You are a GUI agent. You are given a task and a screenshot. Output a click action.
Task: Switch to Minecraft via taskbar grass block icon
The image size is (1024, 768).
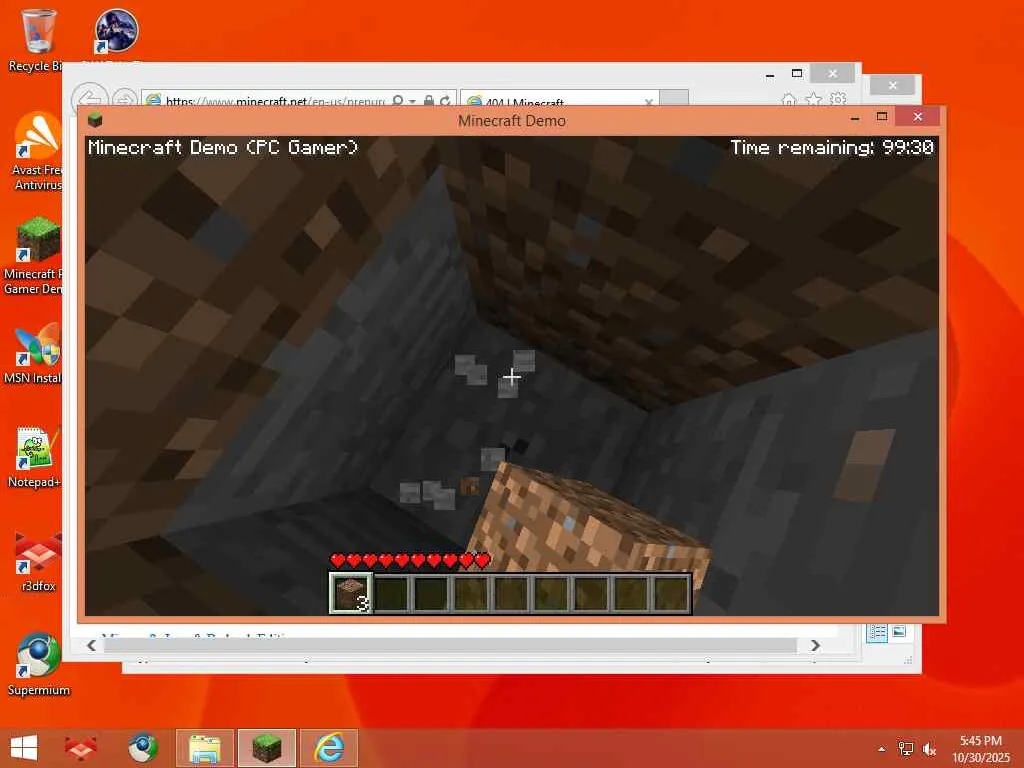coord(266,748)
